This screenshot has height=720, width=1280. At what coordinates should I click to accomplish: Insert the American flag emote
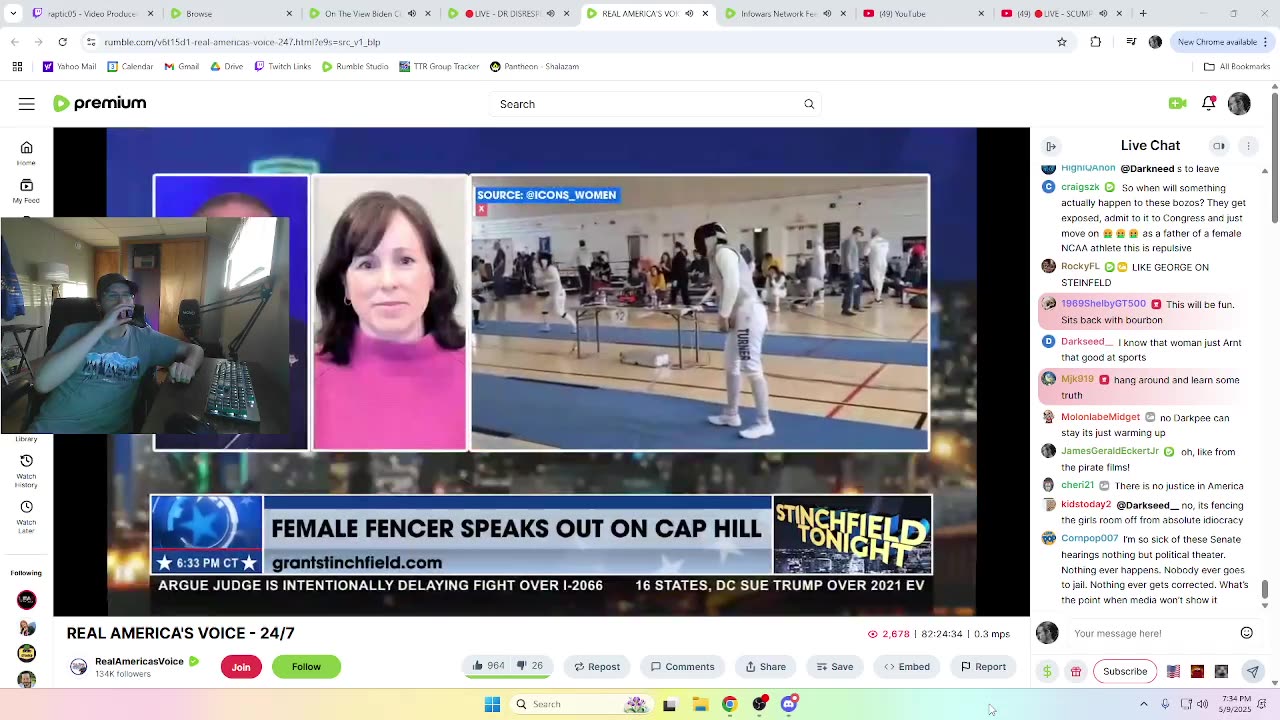(x=1173, y=671)
